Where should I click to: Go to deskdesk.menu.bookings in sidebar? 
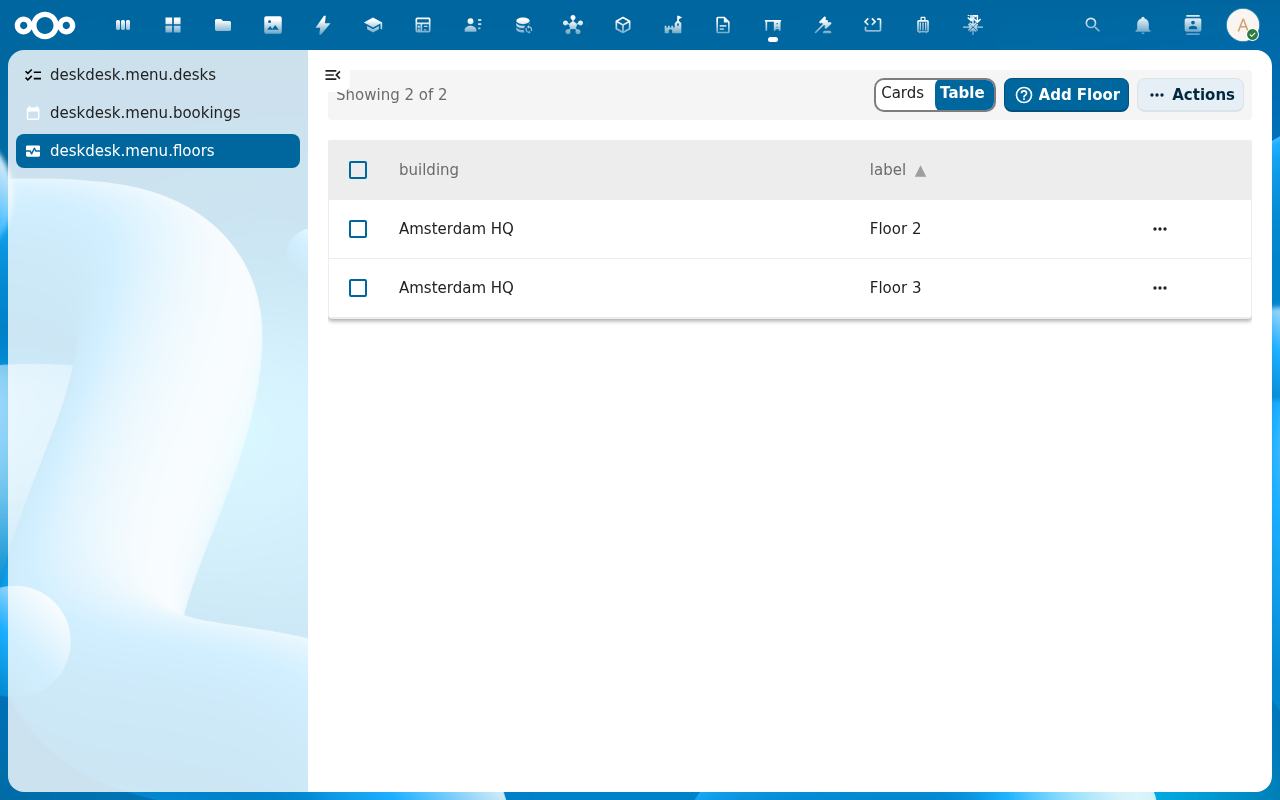point(158,113)
